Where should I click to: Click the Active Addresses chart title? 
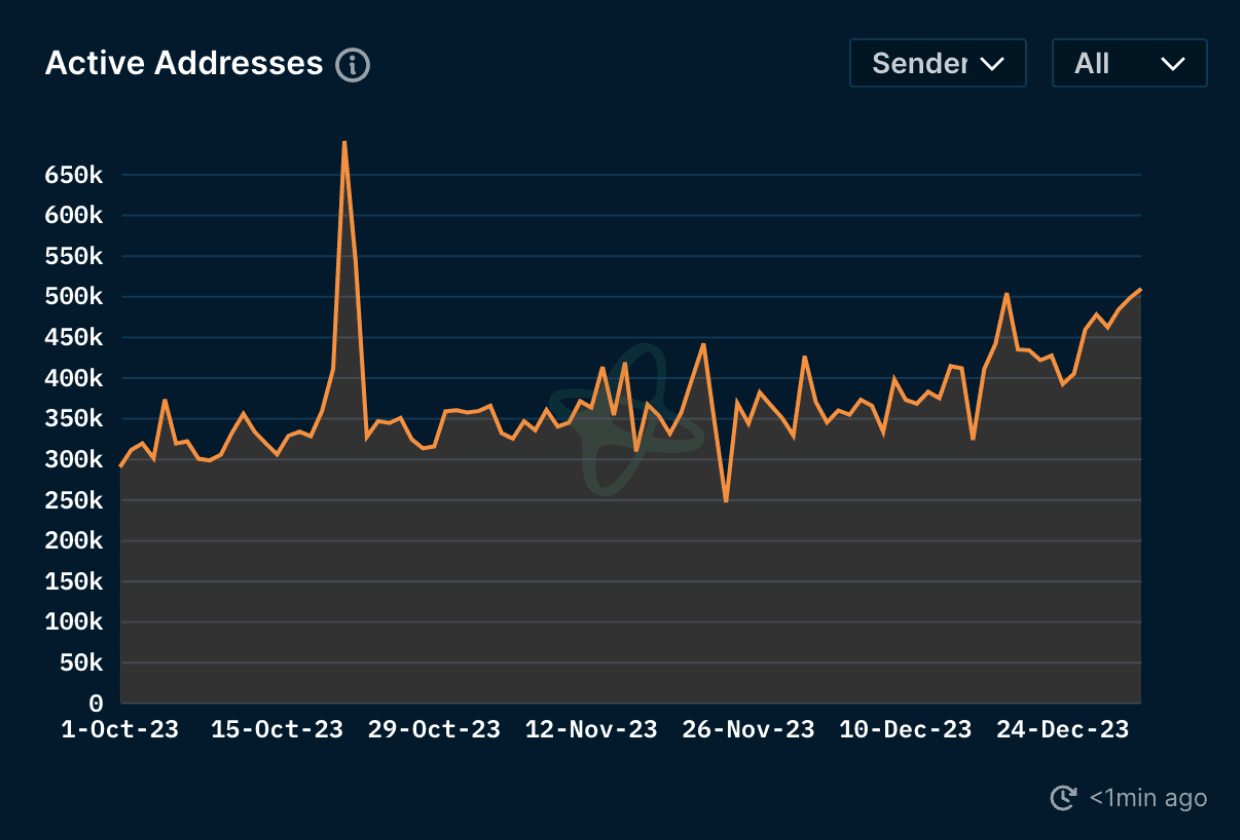click(184, 64)
